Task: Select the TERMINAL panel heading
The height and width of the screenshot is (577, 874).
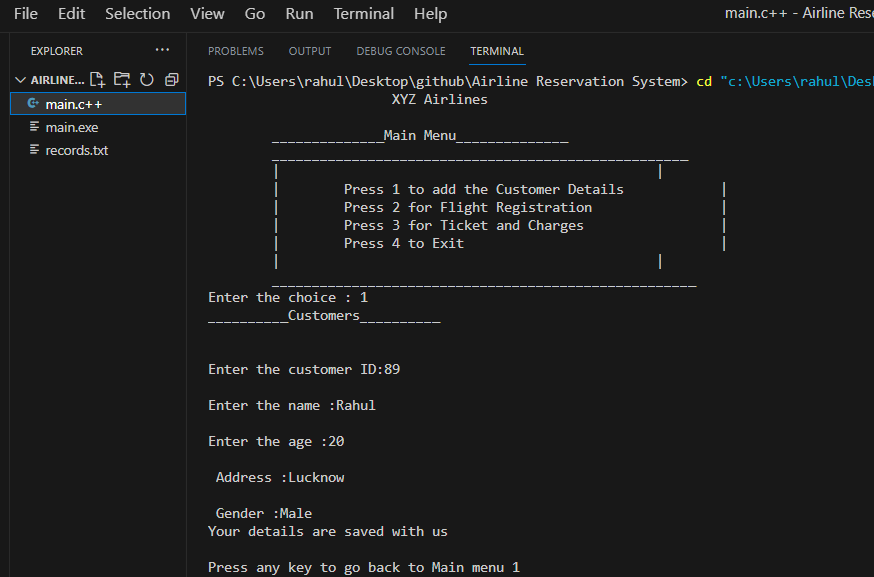Action: pyautogui.click(x=496, y=51)
